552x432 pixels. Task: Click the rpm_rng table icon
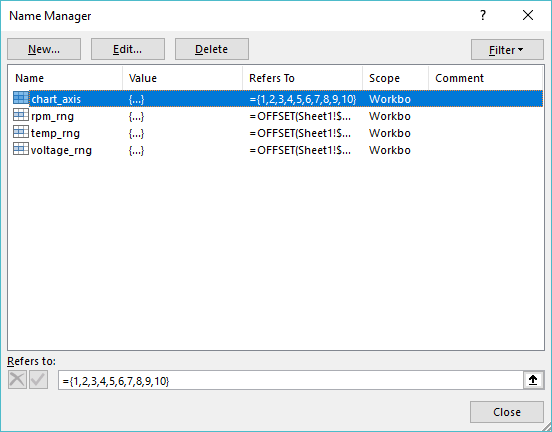pyautogui.click(x=21, y=115)
